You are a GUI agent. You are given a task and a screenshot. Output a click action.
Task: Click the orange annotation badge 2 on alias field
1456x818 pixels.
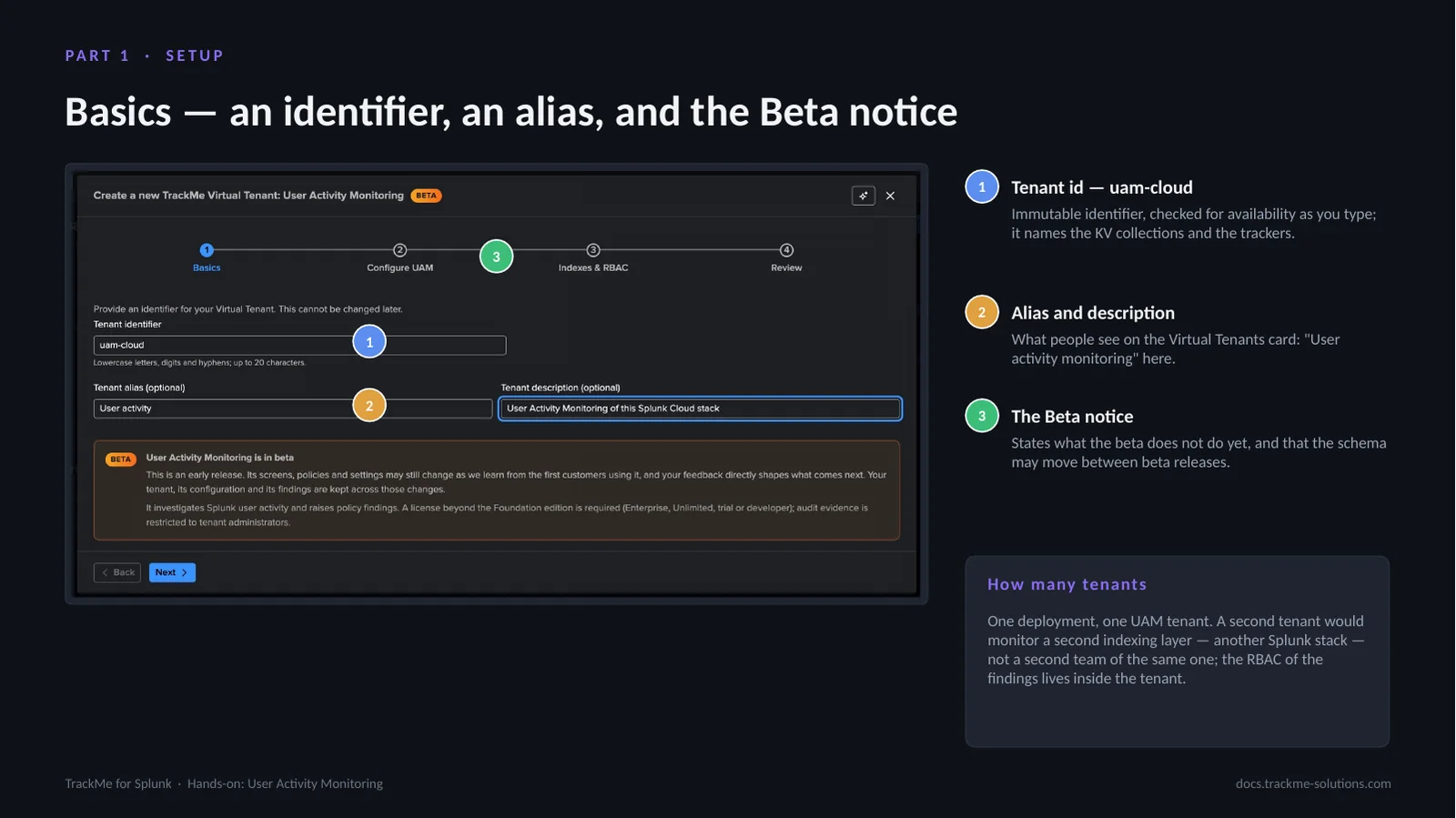tap(369, 406)
